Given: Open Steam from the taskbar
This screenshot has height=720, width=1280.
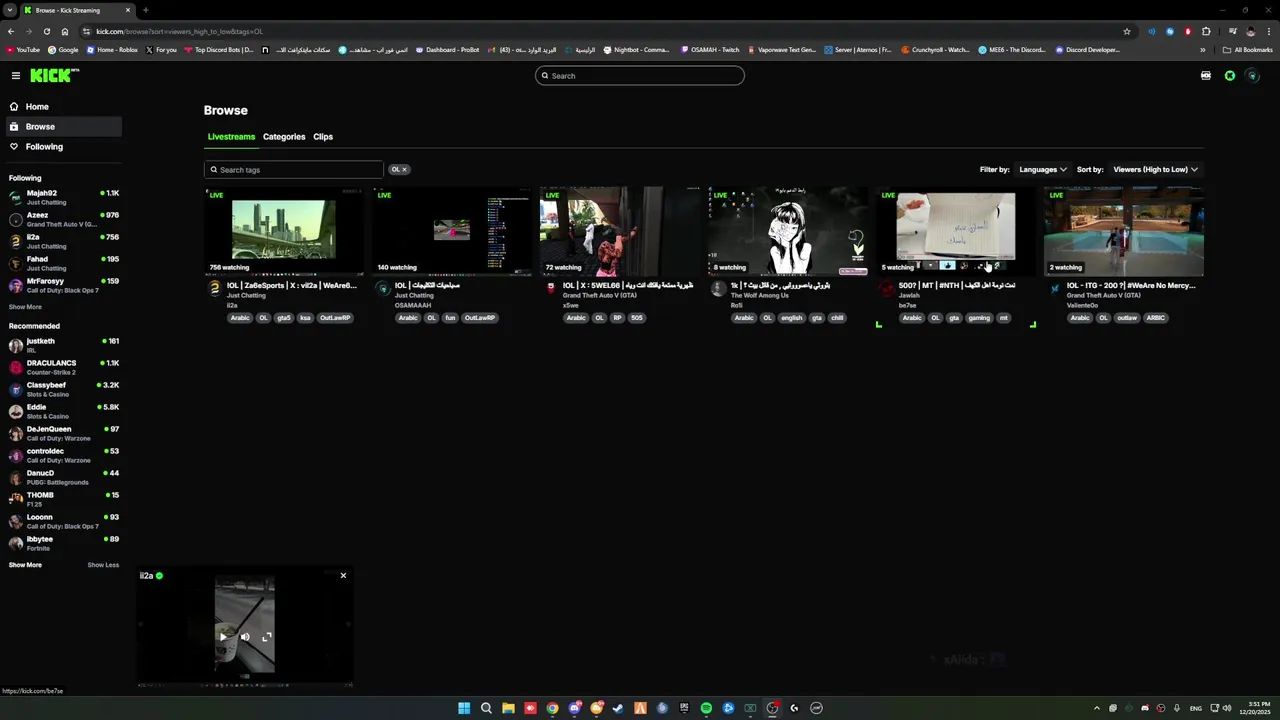Looking at the screenshot, I should pyautogui.click(x=618, y=708).
